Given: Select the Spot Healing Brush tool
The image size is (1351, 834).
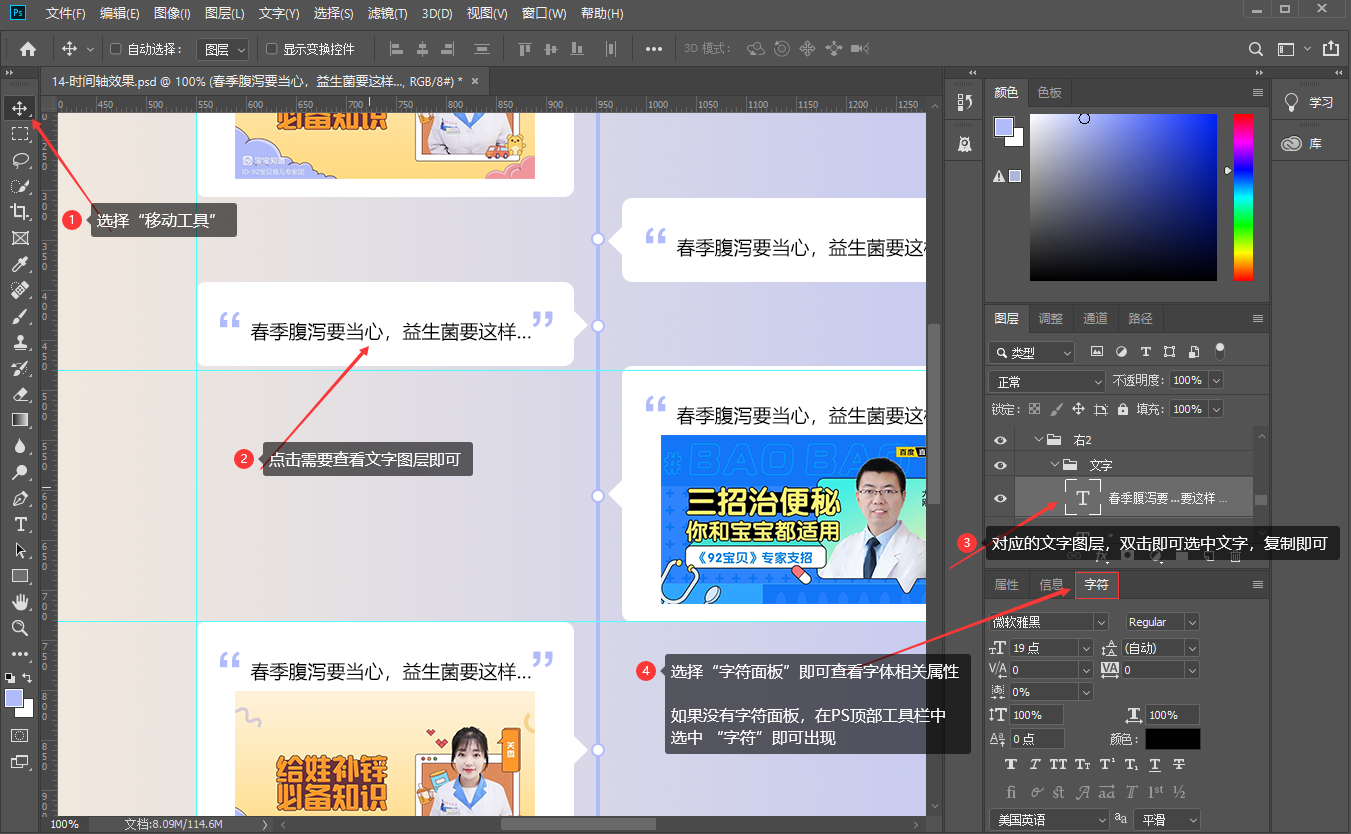Looking at the screenshot, I should [x=20, y=290].
